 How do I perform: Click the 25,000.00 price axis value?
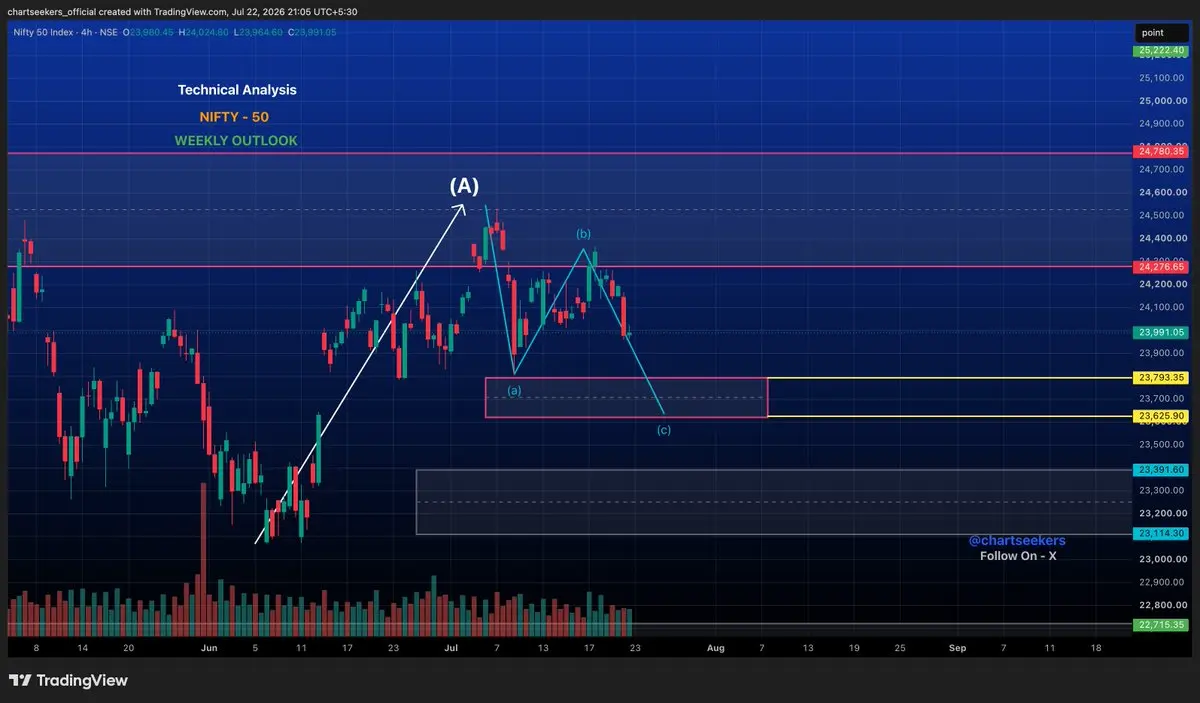click(1161, 101)
